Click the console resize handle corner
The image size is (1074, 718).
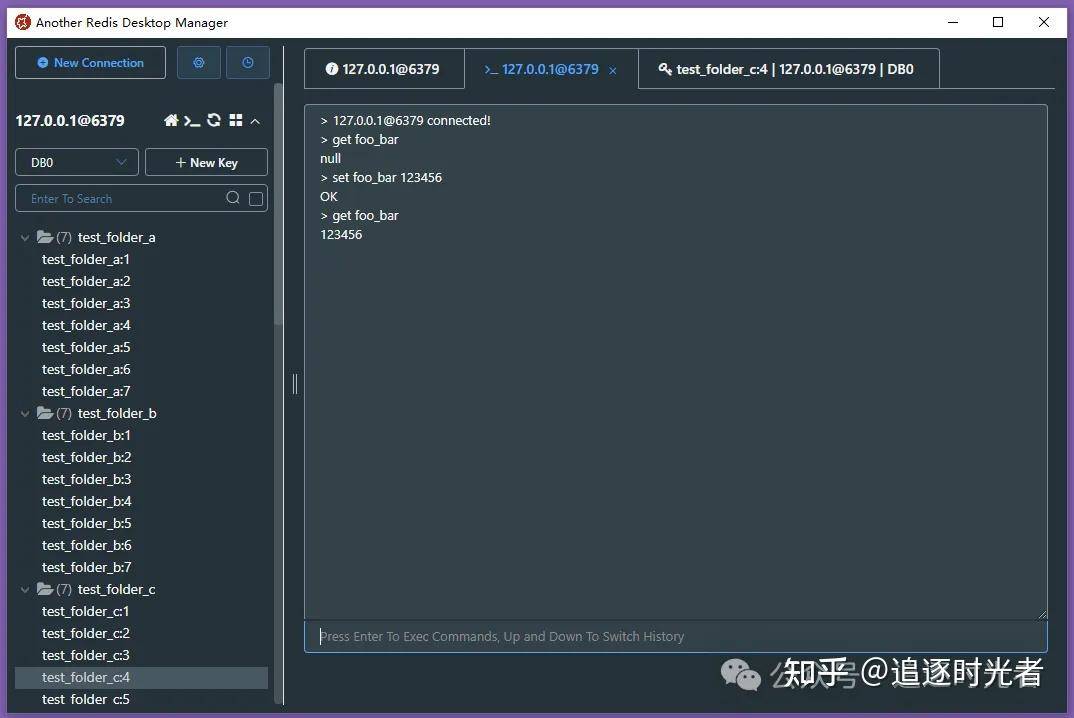coord(1042,615)
